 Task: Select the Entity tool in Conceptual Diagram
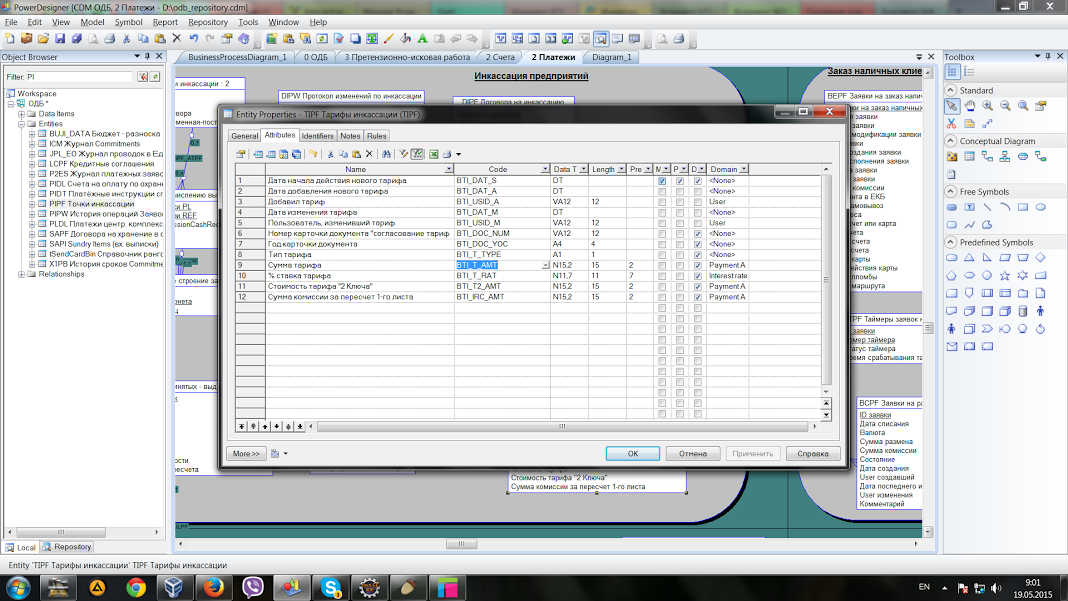point(969,157)
